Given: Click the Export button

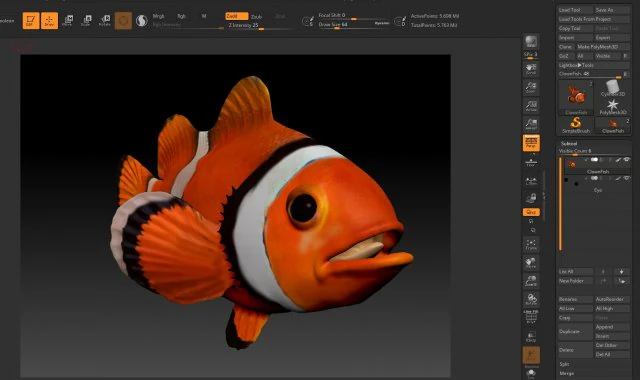Looking at the screenshot, I should tap(612, 38).
